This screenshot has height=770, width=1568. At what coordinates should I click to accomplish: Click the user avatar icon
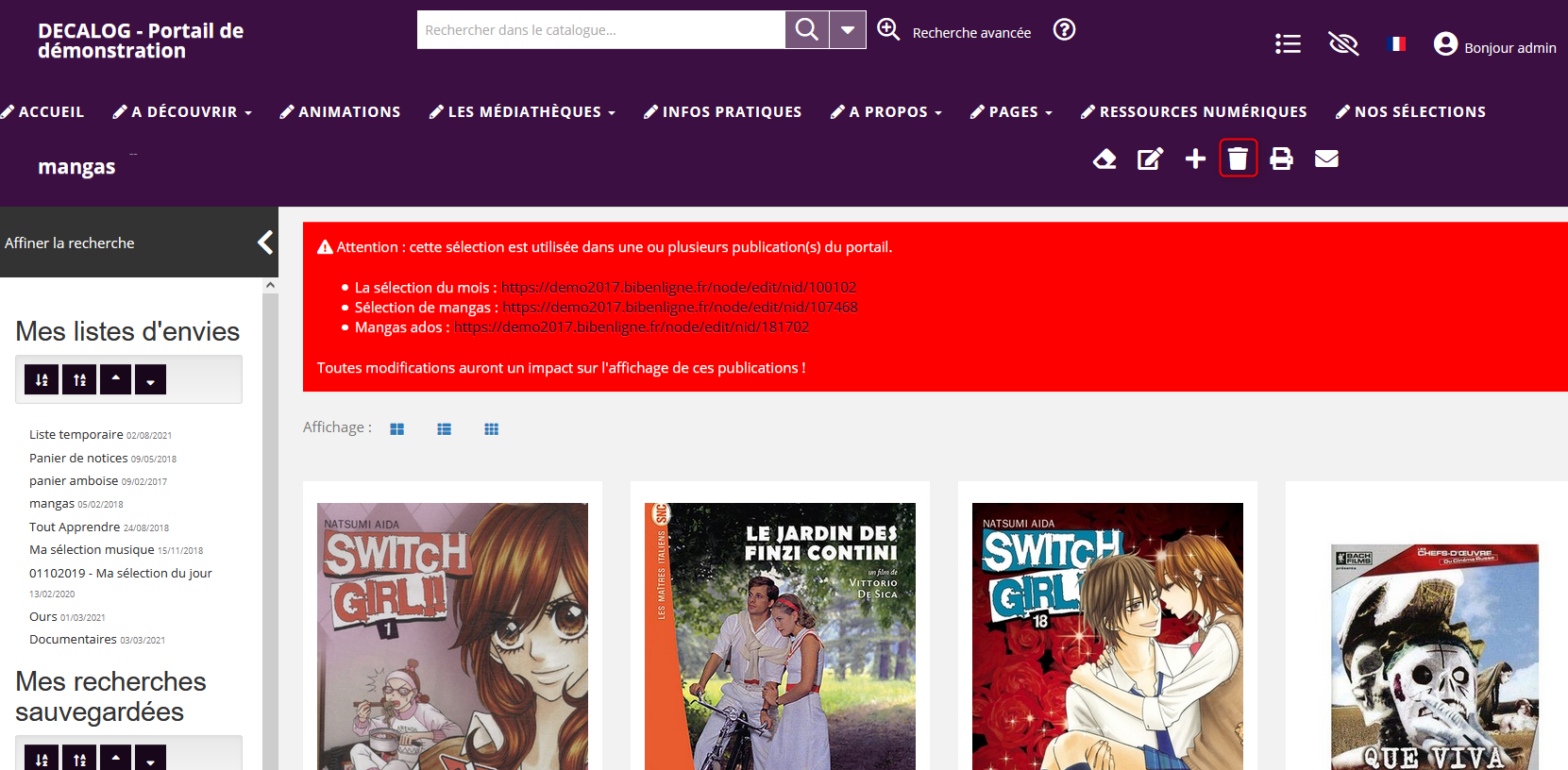(1445, 43)
